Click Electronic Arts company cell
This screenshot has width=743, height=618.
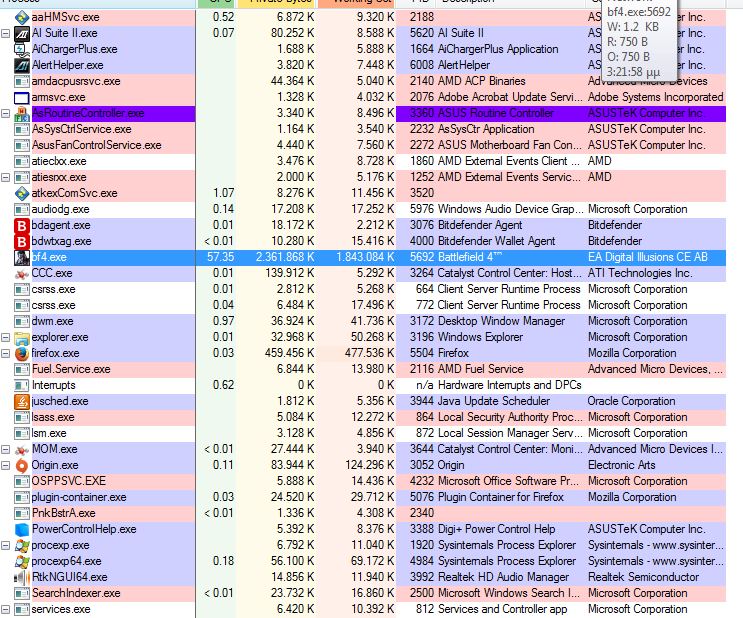point(621,465)
